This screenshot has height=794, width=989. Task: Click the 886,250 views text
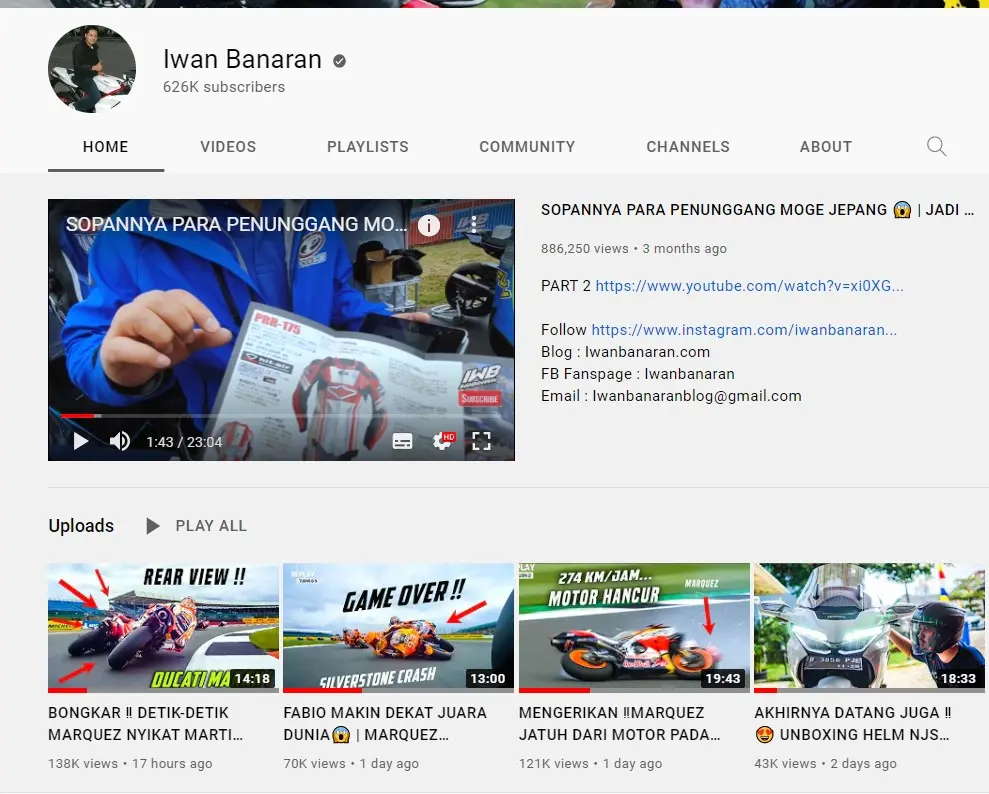585,248
